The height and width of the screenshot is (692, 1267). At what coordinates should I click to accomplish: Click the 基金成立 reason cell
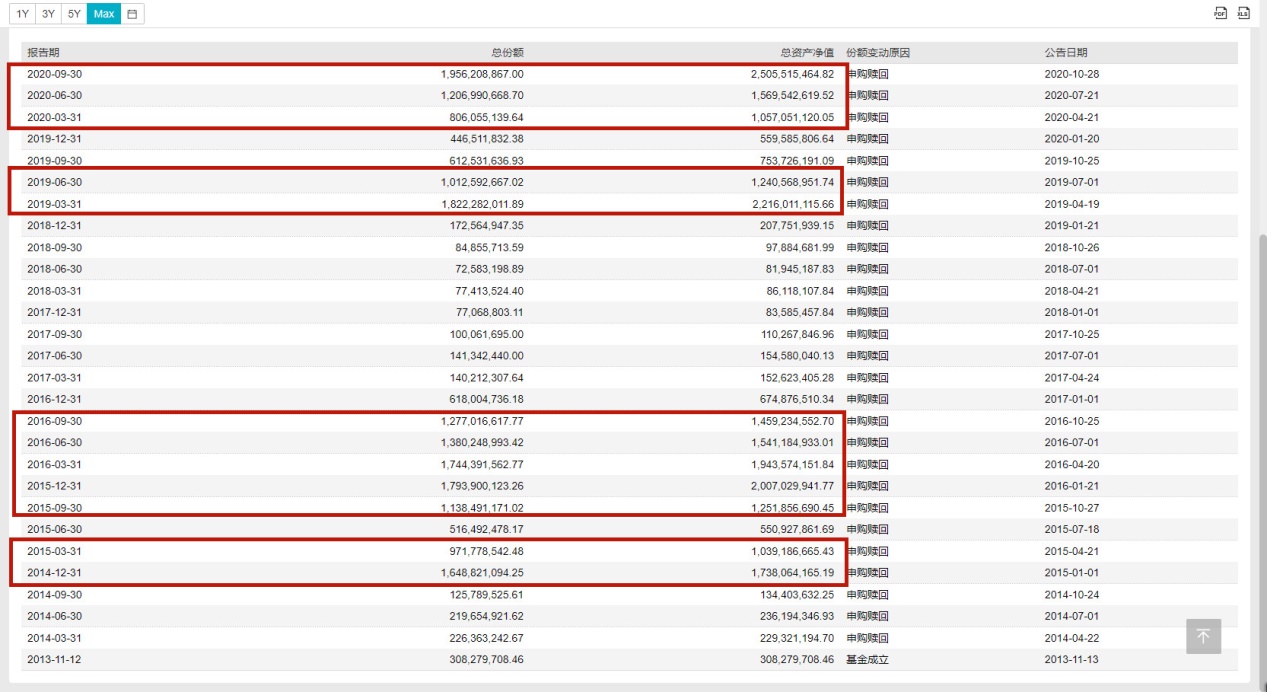(x=867, y=660)
